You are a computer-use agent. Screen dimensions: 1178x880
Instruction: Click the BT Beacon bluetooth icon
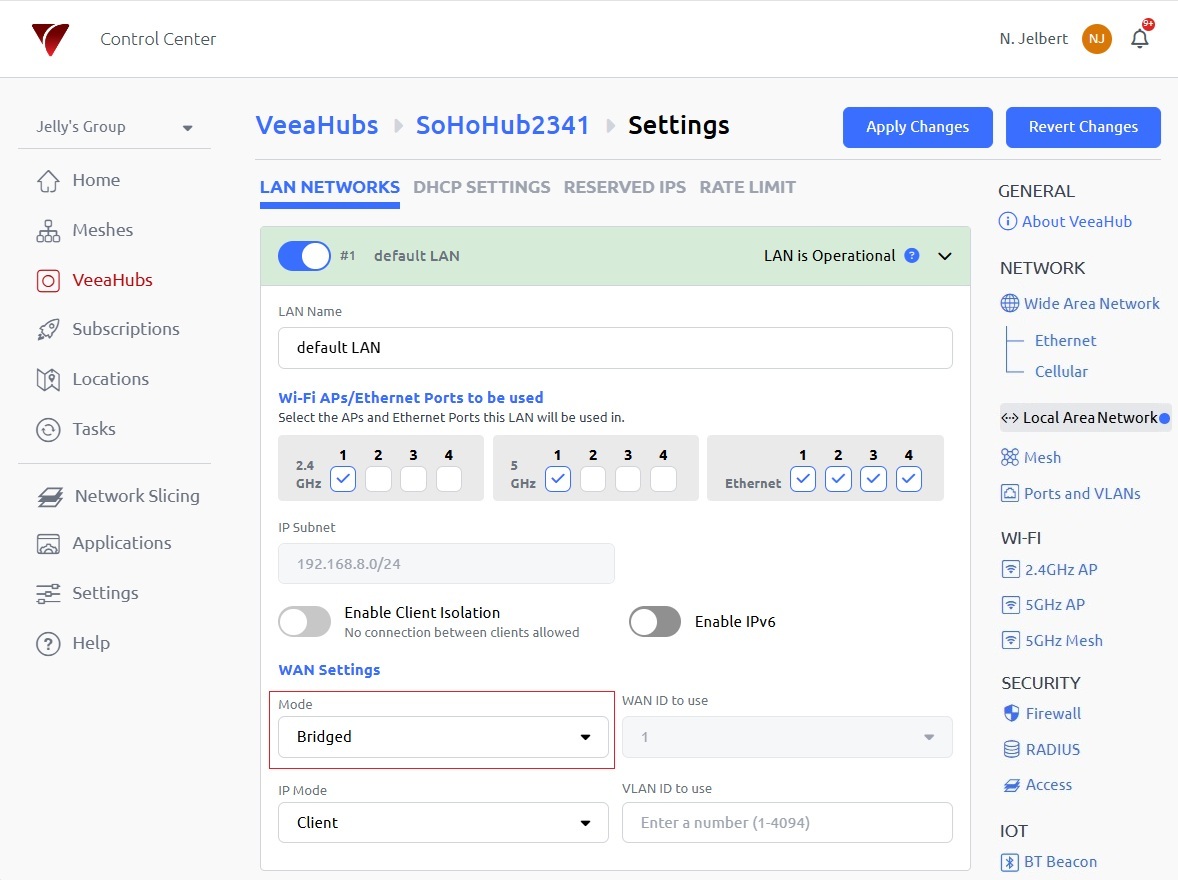[x=1010, y=862]
